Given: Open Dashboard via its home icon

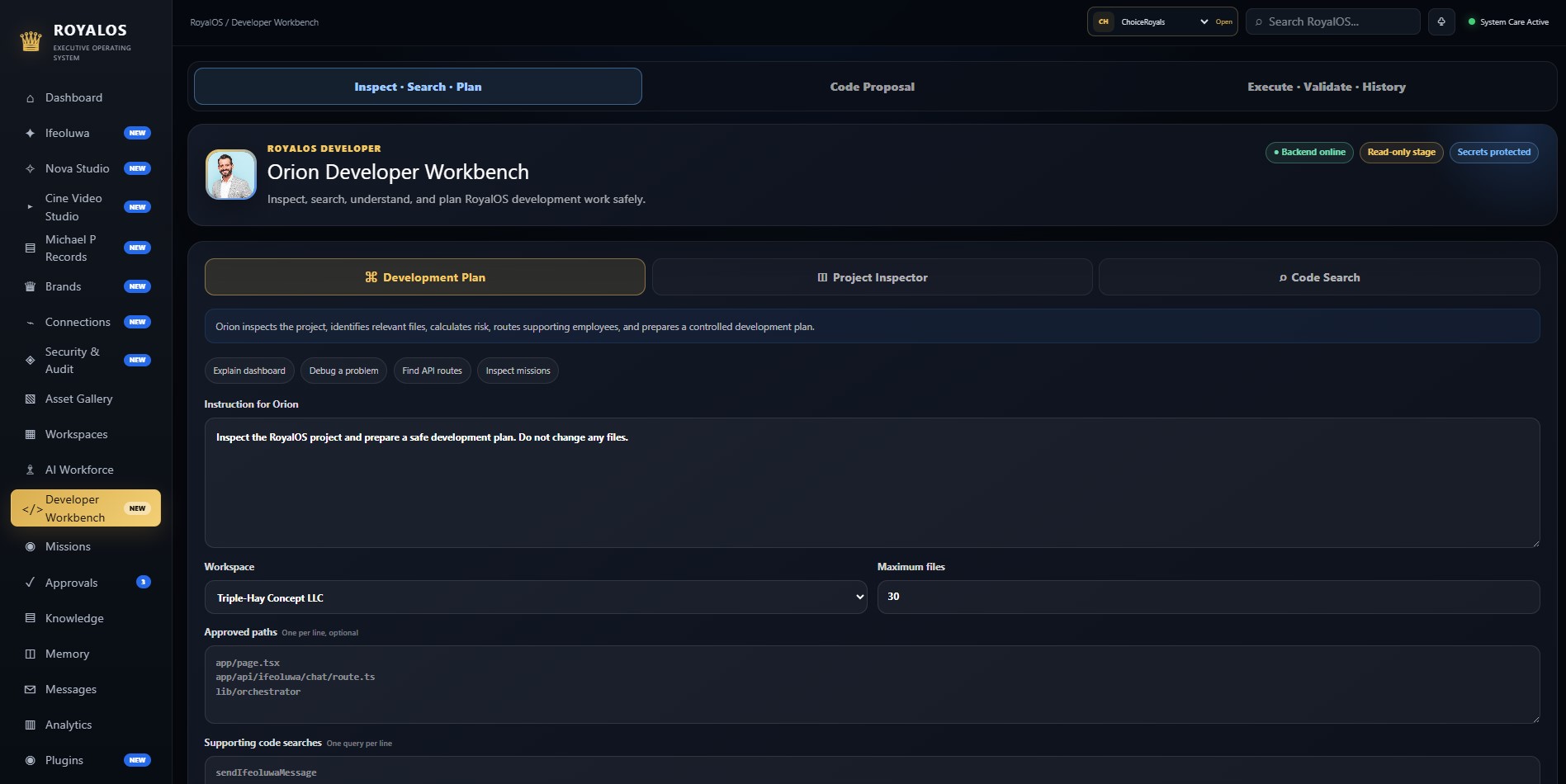Looking at the screenshot, I should click(31, 98).
